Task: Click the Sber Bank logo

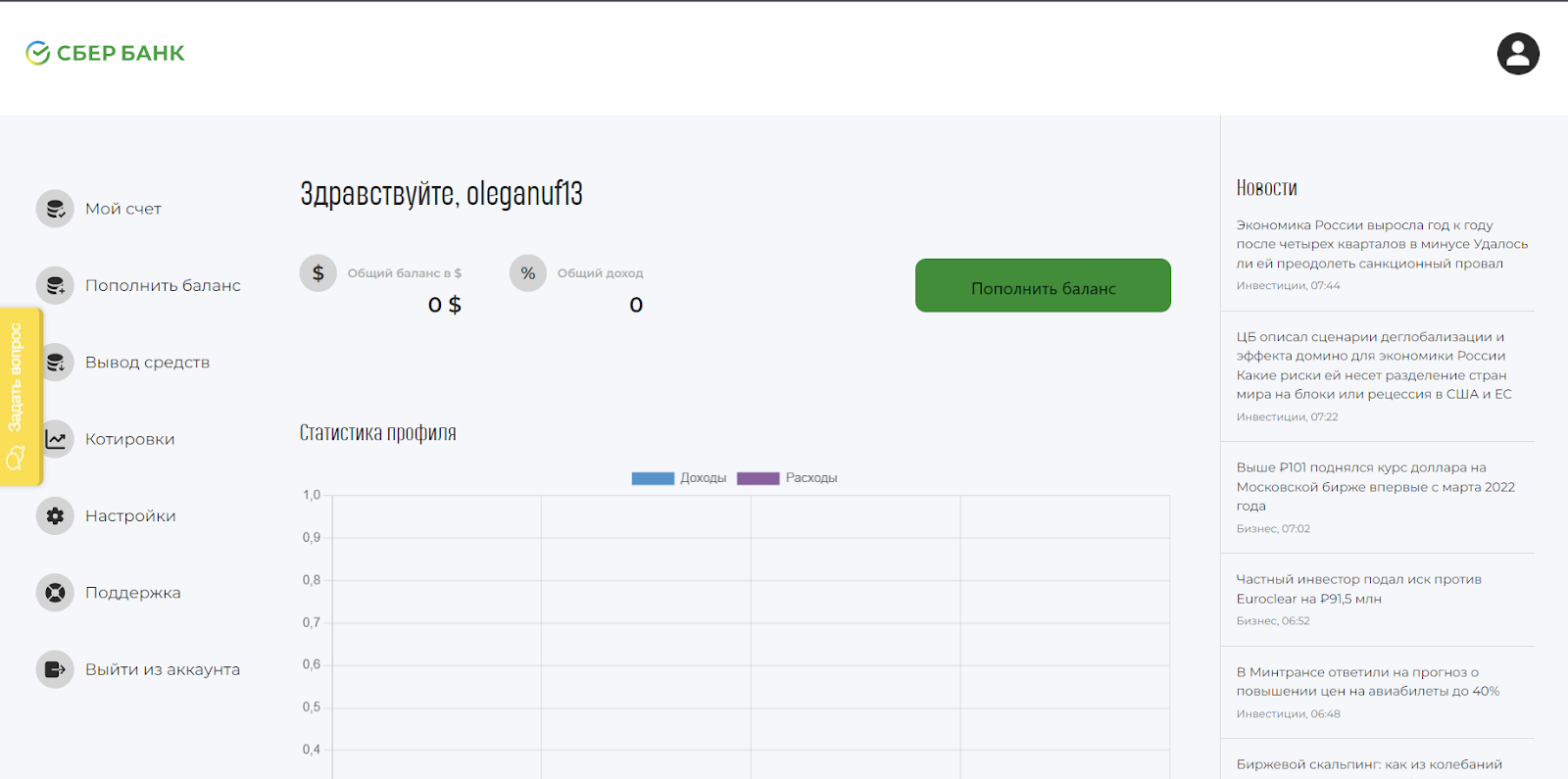Action: tap(105, 53)
